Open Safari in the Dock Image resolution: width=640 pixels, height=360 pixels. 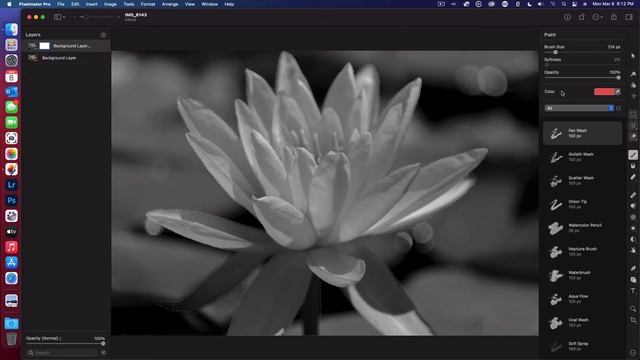coord(11,278)
